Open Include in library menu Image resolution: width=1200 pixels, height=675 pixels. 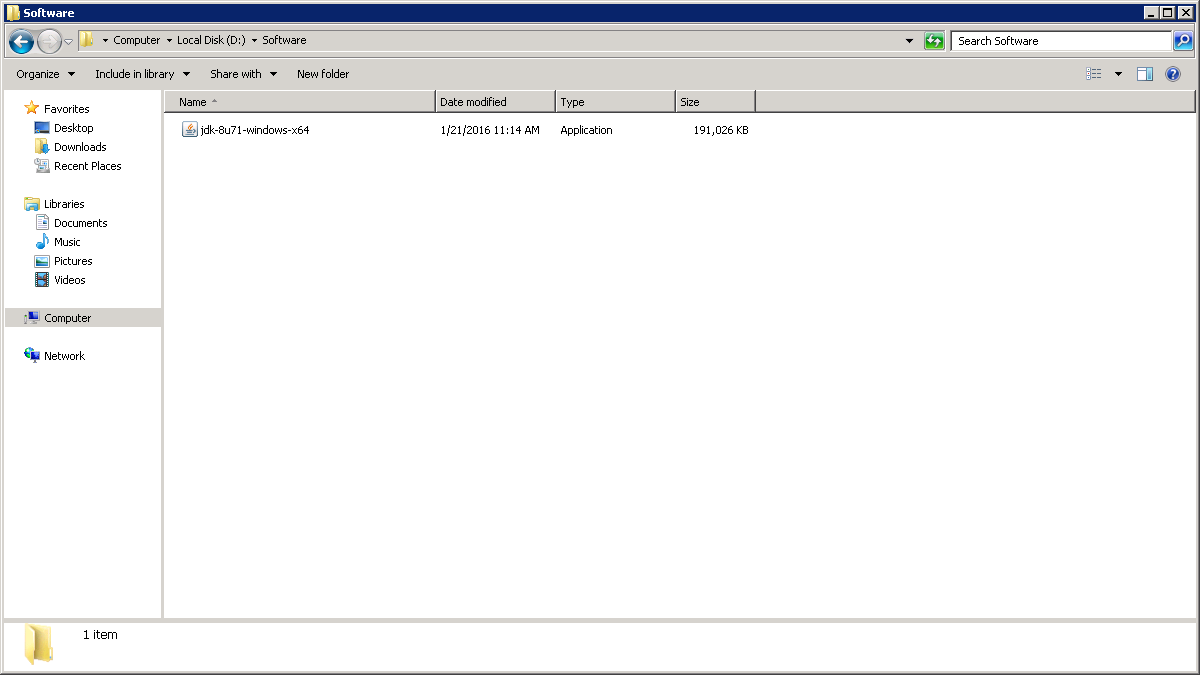point(142,74)
